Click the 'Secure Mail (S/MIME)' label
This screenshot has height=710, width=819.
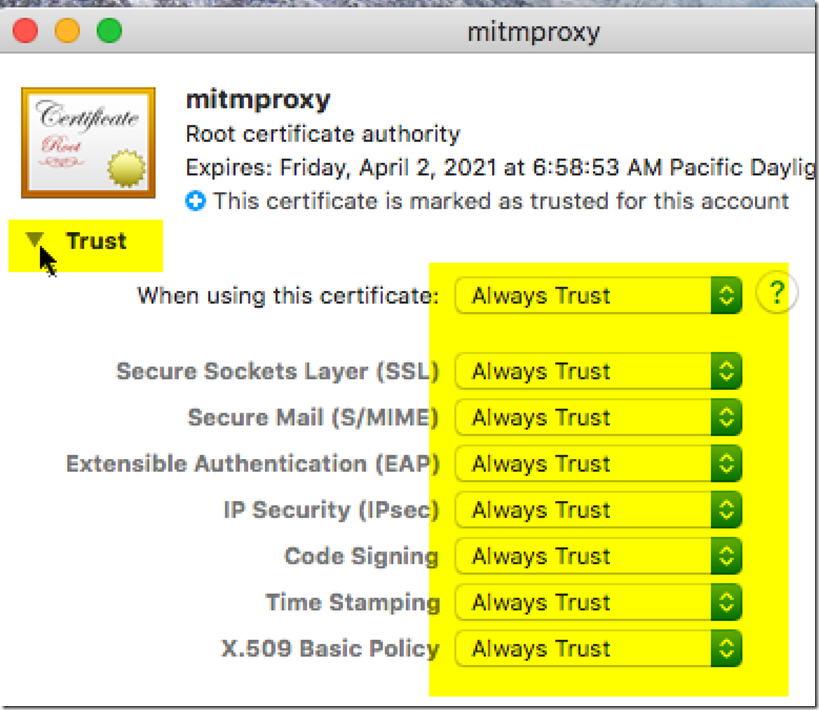click(313, 417)
